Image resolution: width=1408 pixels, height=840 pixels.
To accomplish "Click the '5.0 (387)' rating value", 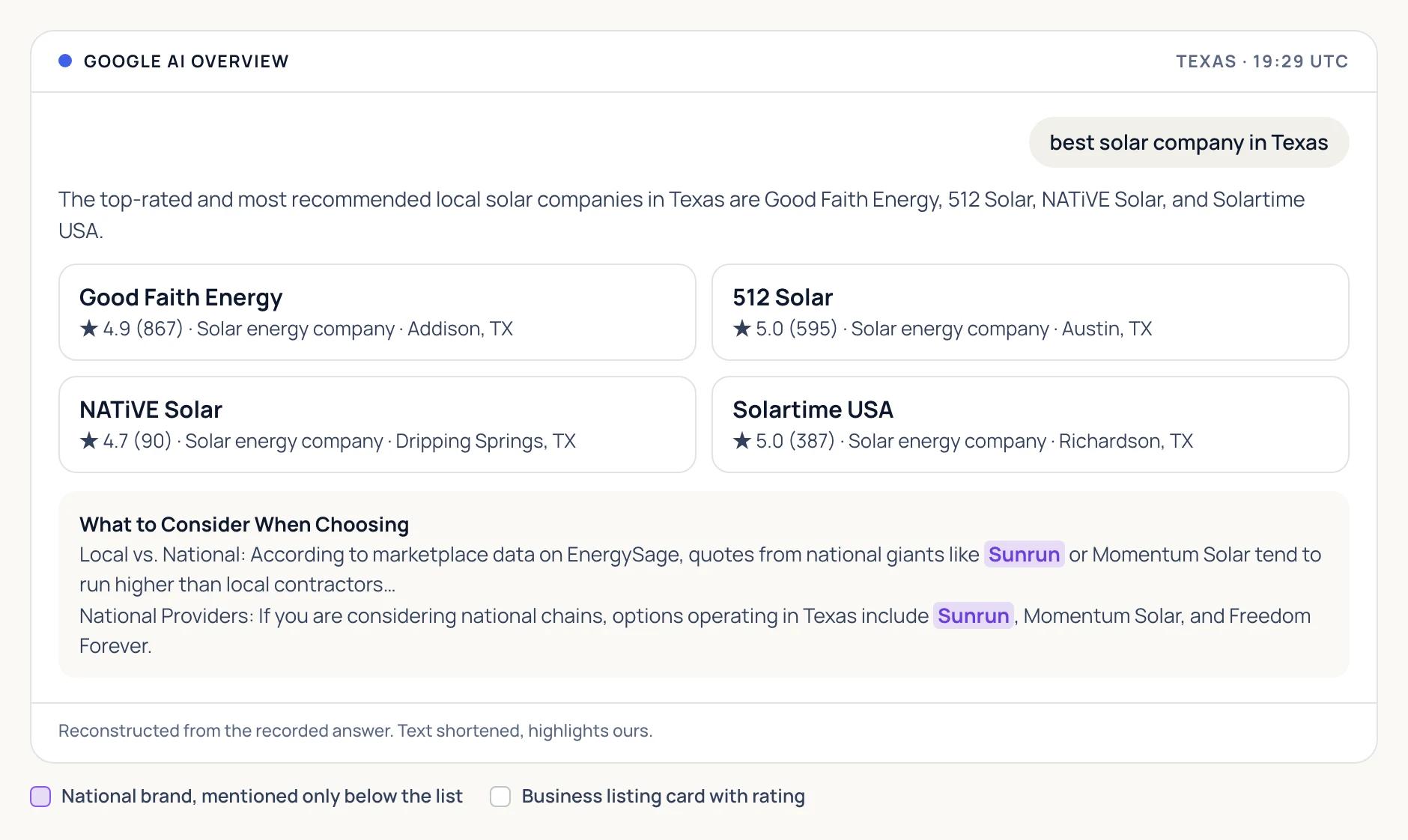I will coord(795,441).
